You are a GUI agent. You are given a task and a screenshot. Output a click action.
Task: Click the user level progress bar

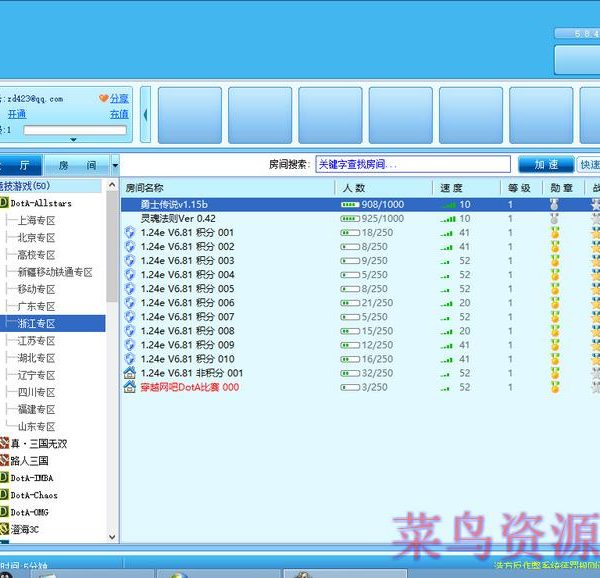75,130
